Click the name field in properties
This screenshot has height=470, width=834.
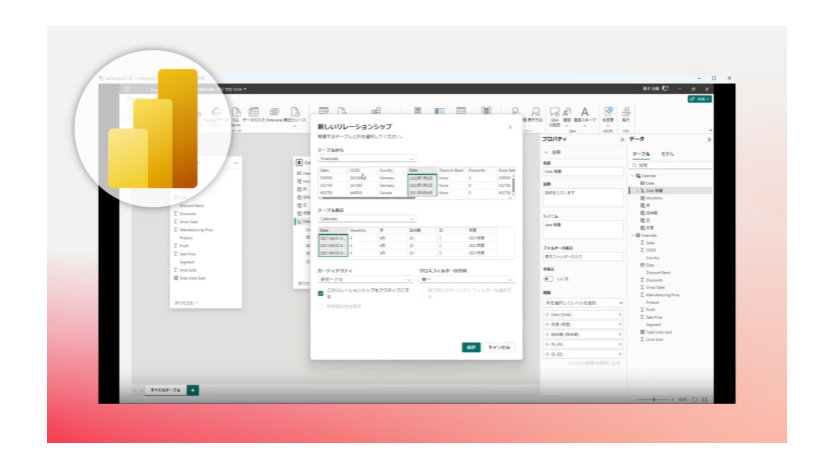tap(583, 172)
